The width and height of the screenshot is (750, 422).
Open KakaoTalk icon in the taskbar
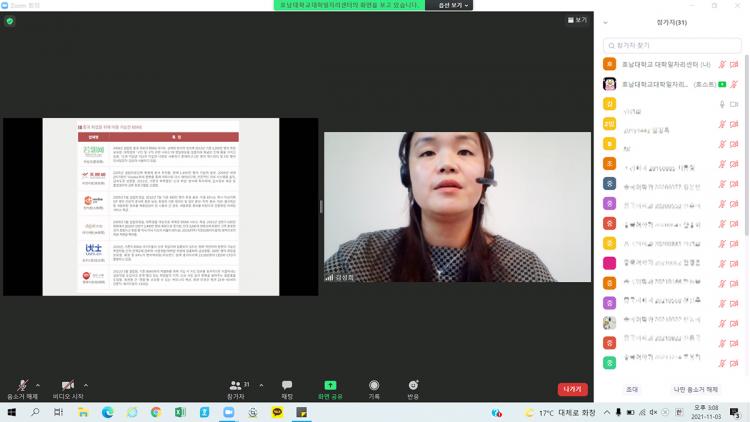(x=277, y=412)
